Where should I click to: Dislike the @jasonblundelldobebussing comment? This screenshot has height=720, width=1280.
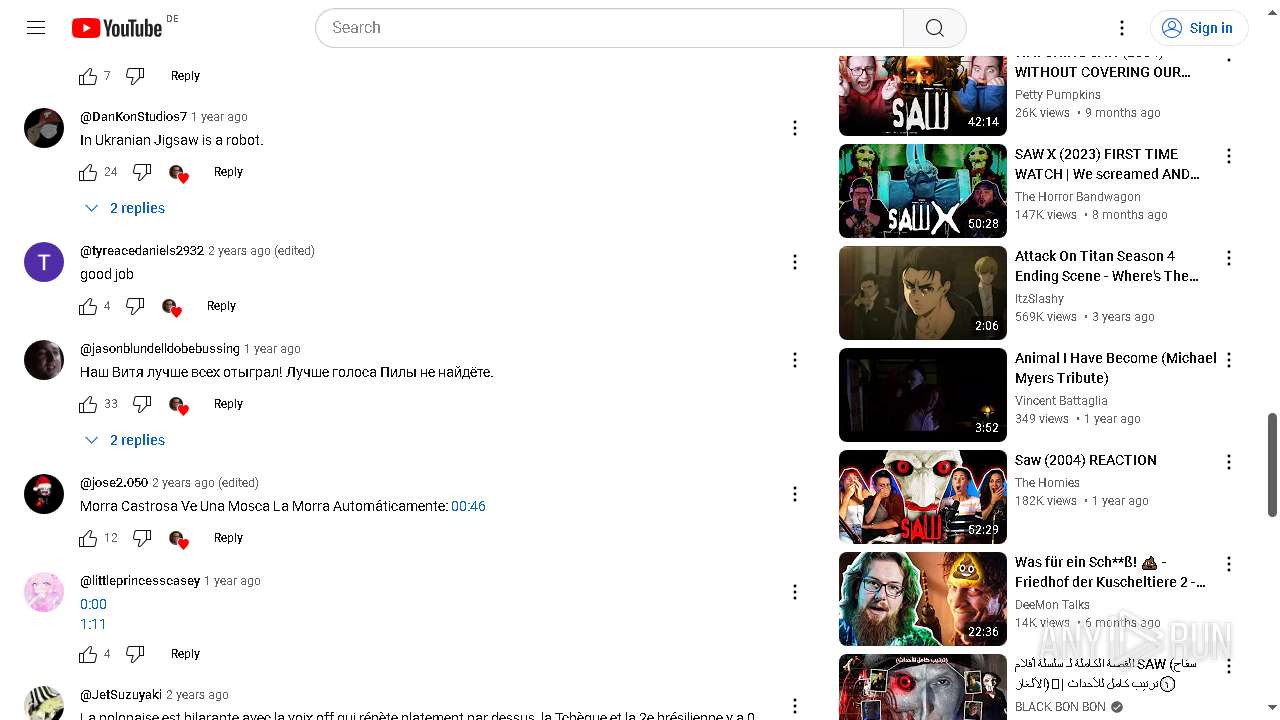coord(142,404)
